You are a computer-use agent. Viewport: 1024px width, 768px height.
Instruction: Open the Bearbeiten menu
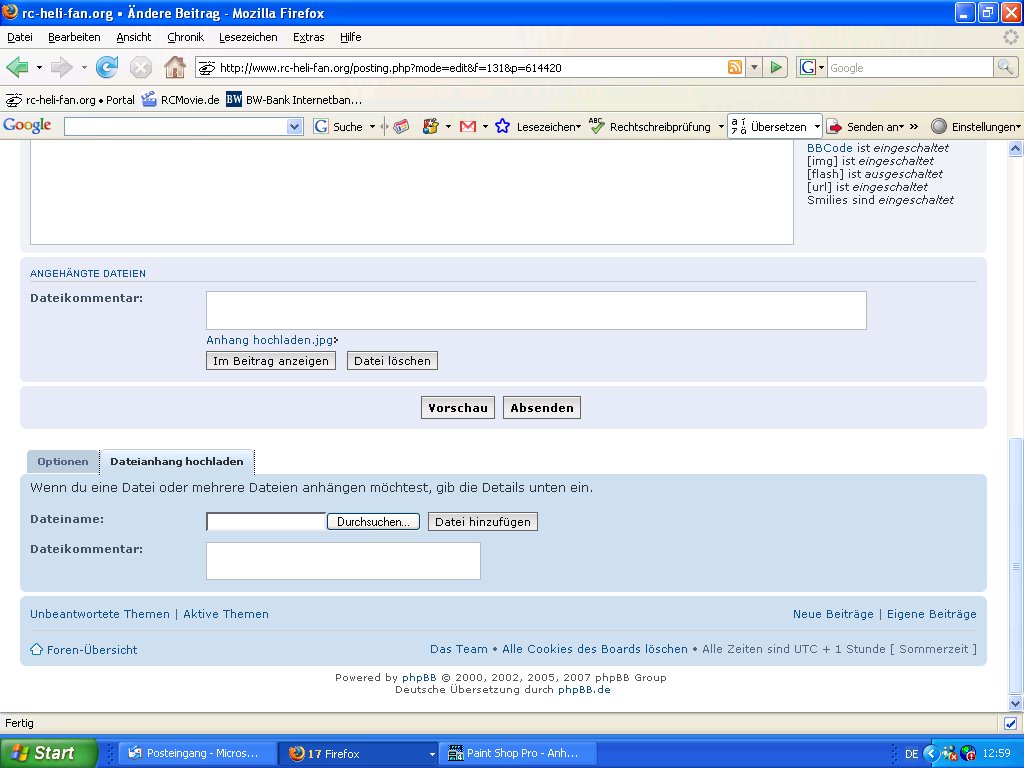point(74,37)
